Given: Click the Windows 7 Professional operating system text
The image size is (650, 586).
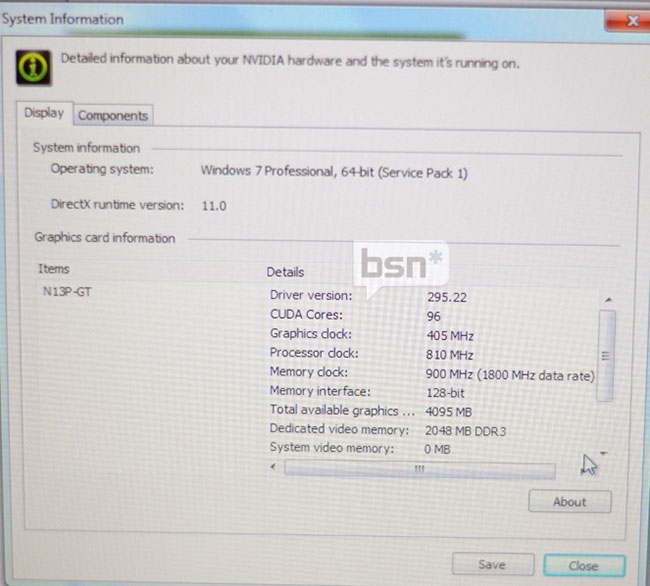Looking at the screenshot, I should (x=334, y=172).
